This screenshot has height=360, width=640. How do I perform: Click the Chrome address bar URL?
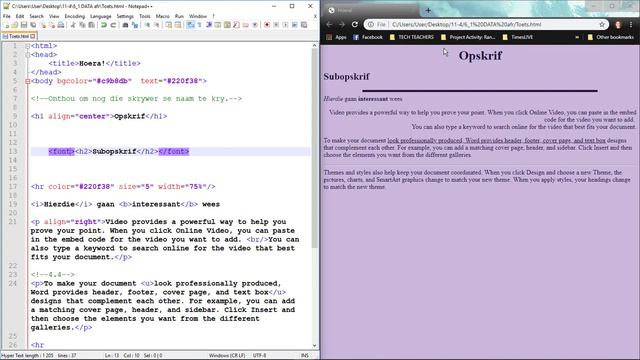tap(467, 24)
